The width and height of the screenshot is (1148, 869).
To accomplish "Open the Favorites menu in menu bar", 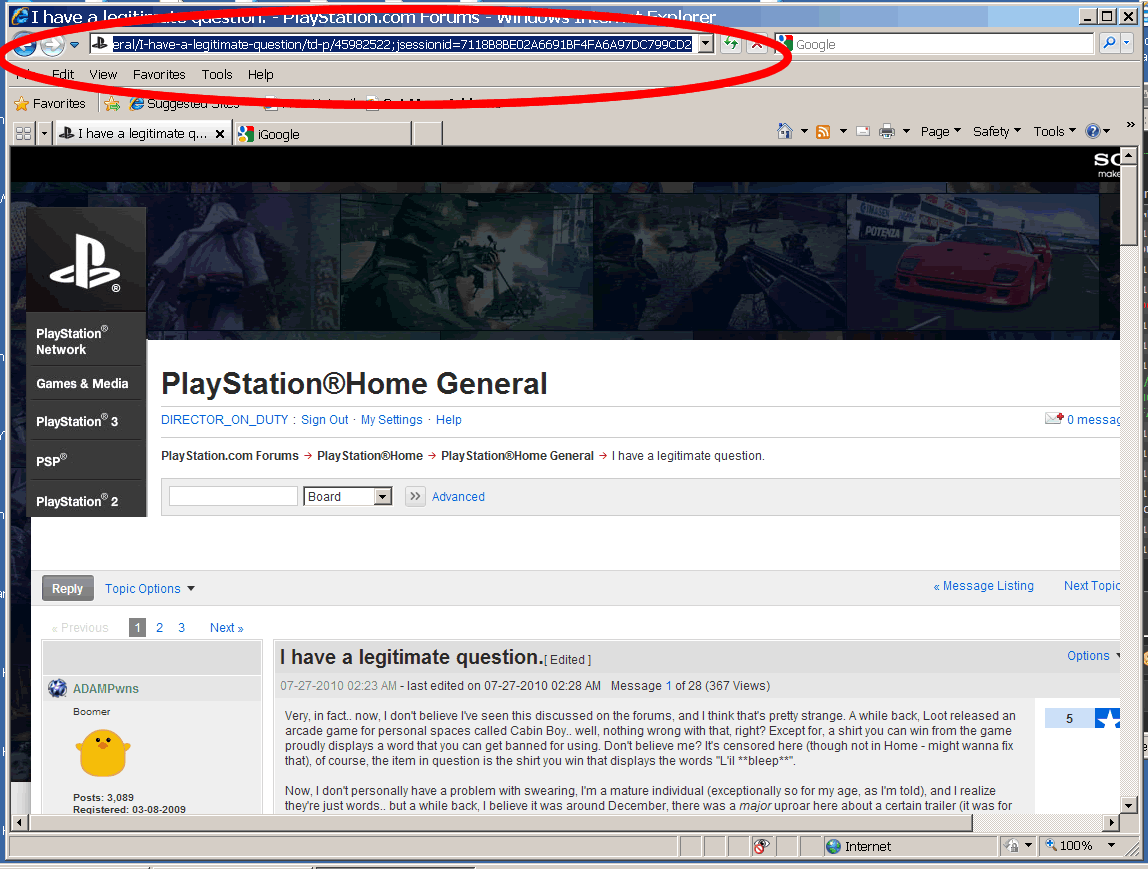I will 159,75.
